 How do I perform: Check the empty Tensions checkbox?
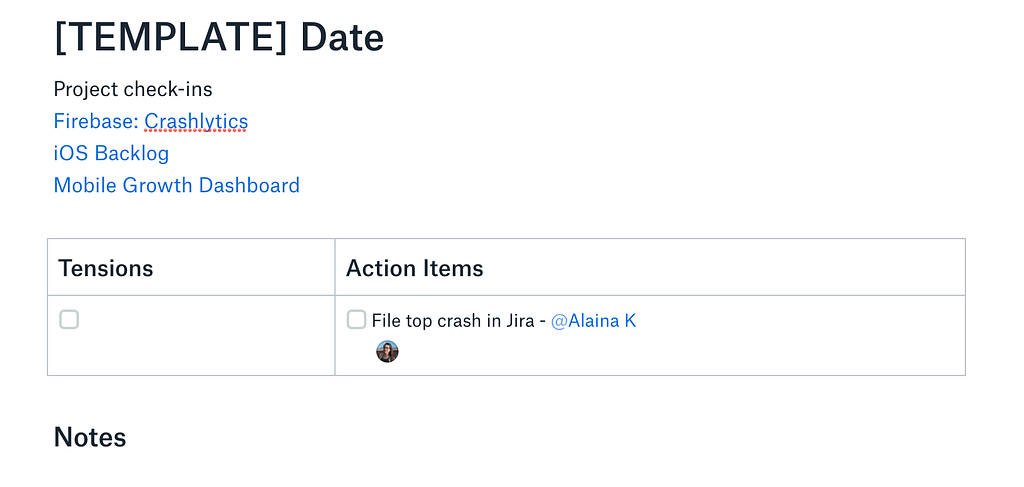coord(69,320)
